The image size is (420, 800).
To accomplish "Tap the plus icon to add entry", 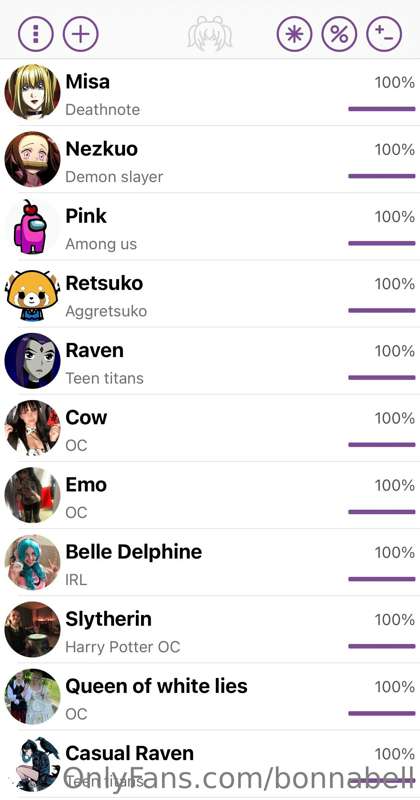I will [x=81, y=34].
